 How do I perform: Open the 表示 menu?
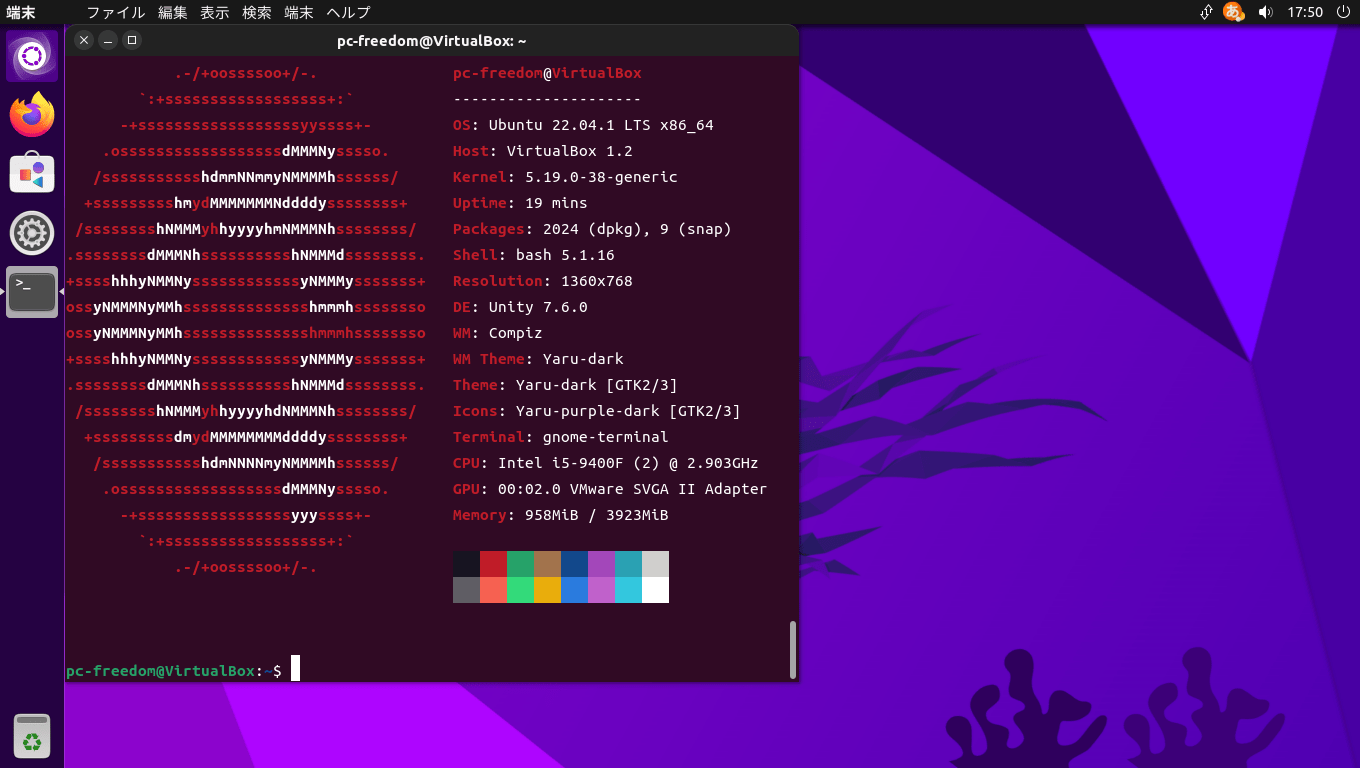[x=214, y=12]
